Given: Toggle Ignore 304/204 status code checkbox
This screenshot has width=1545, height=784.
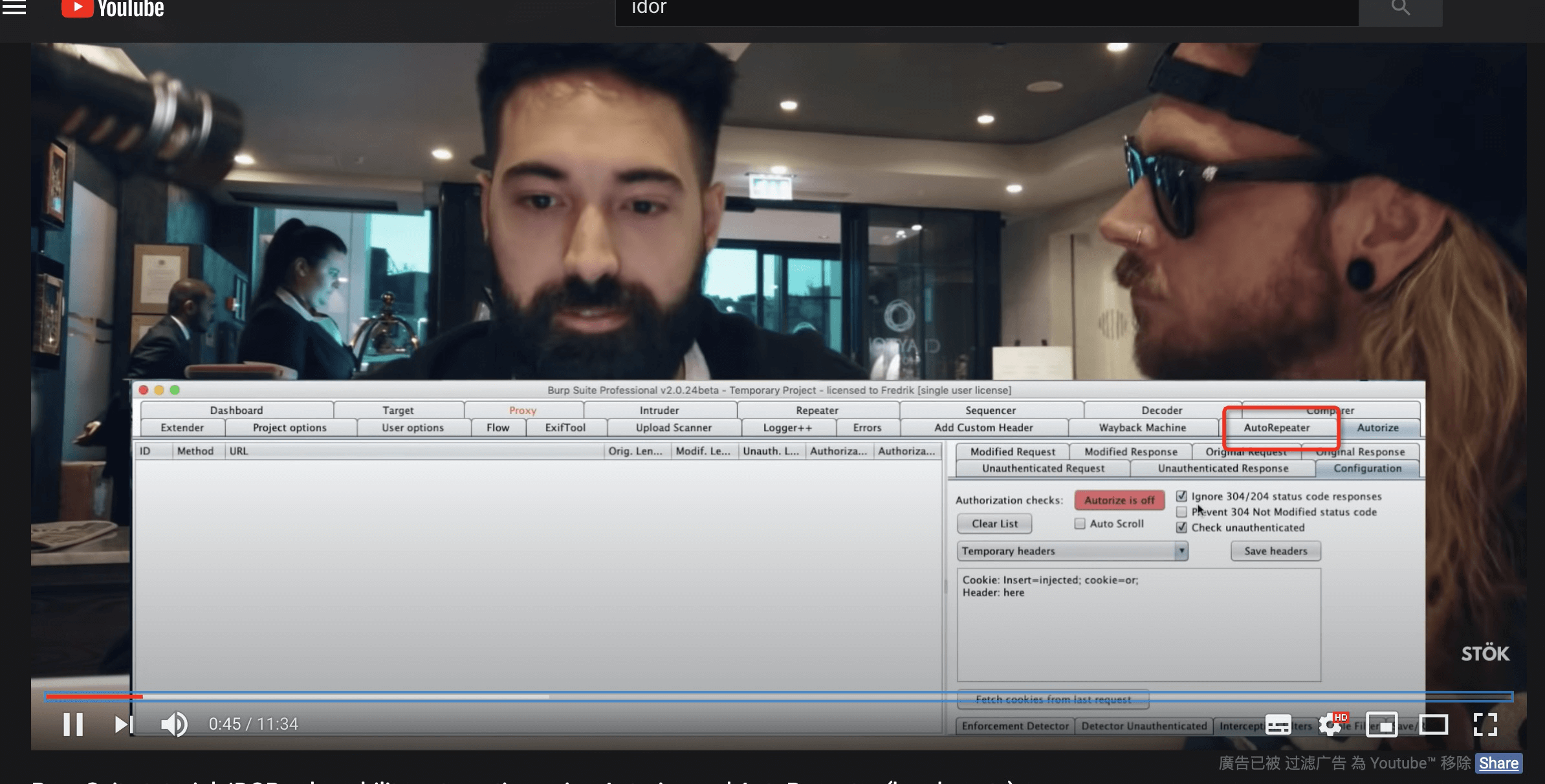Looking at the screenshot, I should (x=1181, y=496).
